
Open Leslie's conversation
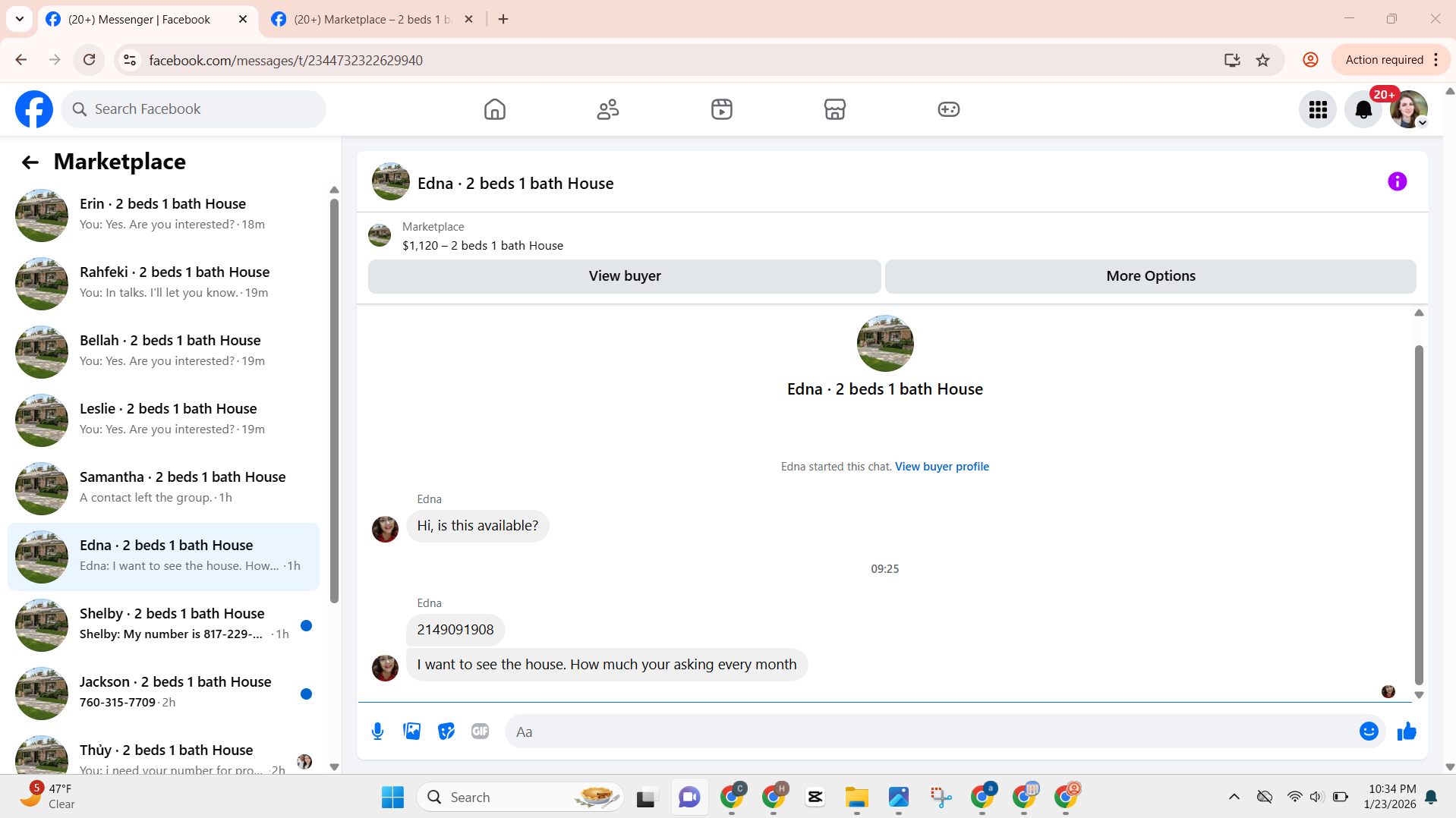pos(163,420)
